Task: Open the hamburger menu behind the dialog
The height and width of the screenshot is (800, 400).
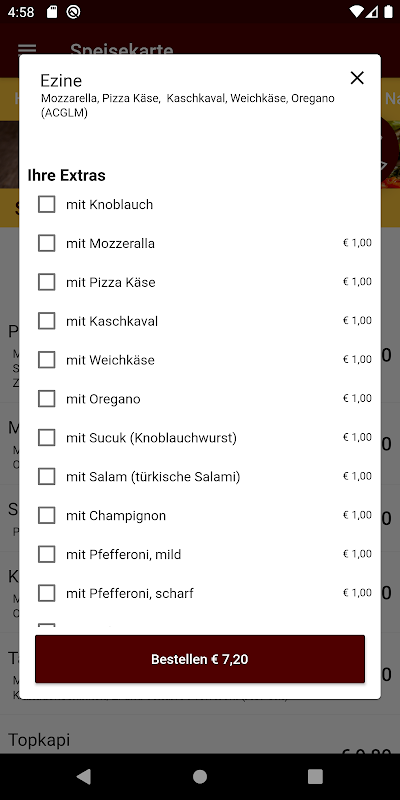Action: click(x=27, y=49)
